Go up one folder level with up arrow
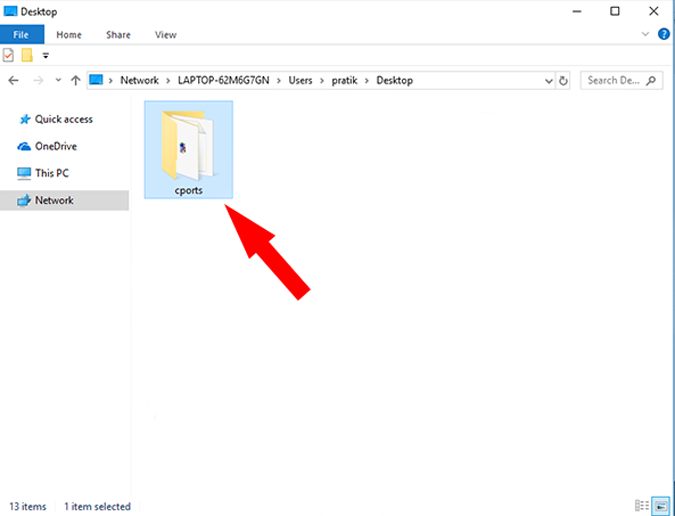Image resolution: width=675 pixels, height=516 pixels. (75, 80)
